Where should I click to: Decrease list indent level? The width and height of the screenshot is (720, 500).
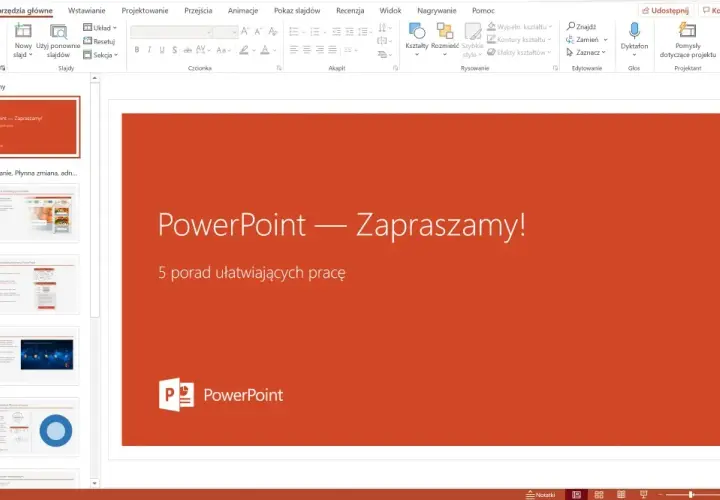pos(336,32)
